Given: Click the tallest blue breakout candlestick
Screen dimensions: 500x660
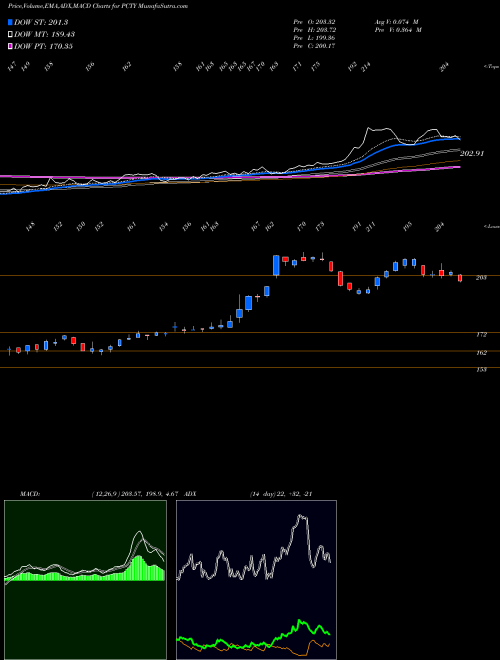Looking at the screenshot, I should [276, 266].
